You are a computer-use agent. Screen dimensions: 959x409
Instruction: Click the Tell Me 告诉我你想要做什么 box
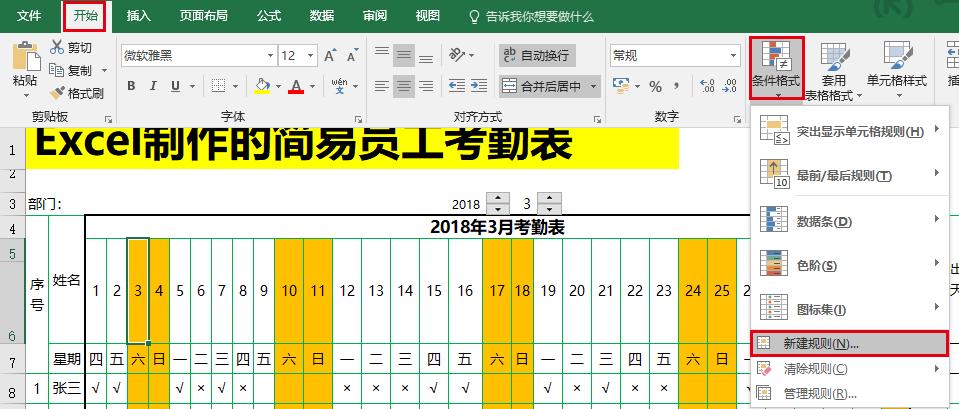531,17
